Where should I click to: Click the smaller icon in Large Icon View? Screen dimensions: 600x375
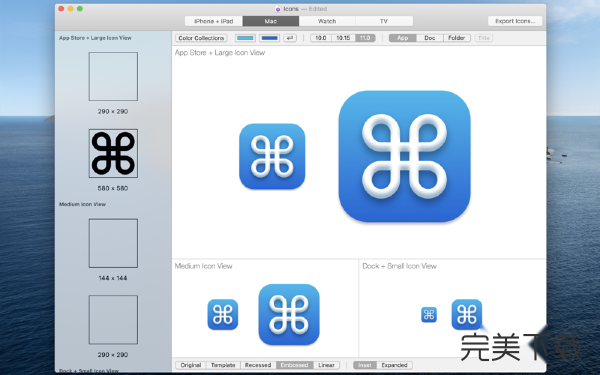[272, 156]
